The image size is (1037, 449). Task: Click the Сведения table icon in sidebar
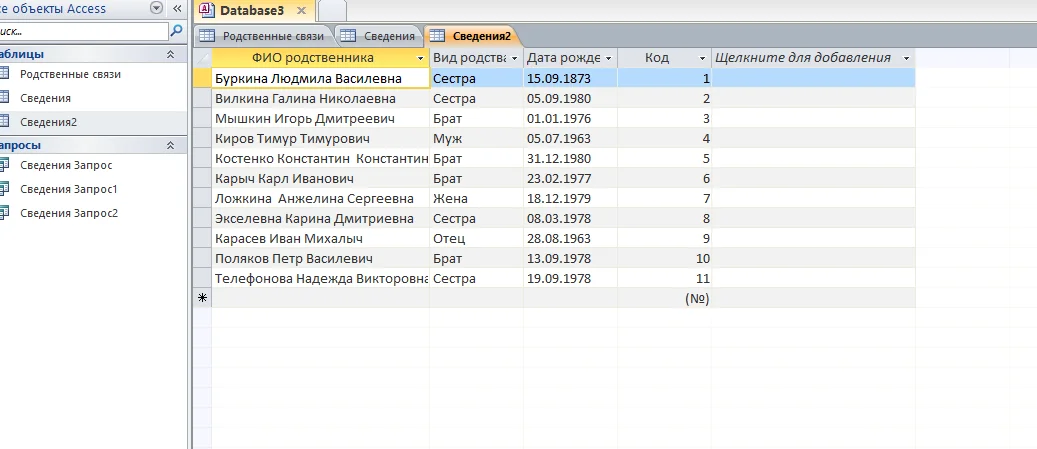[x=4, y=98]
